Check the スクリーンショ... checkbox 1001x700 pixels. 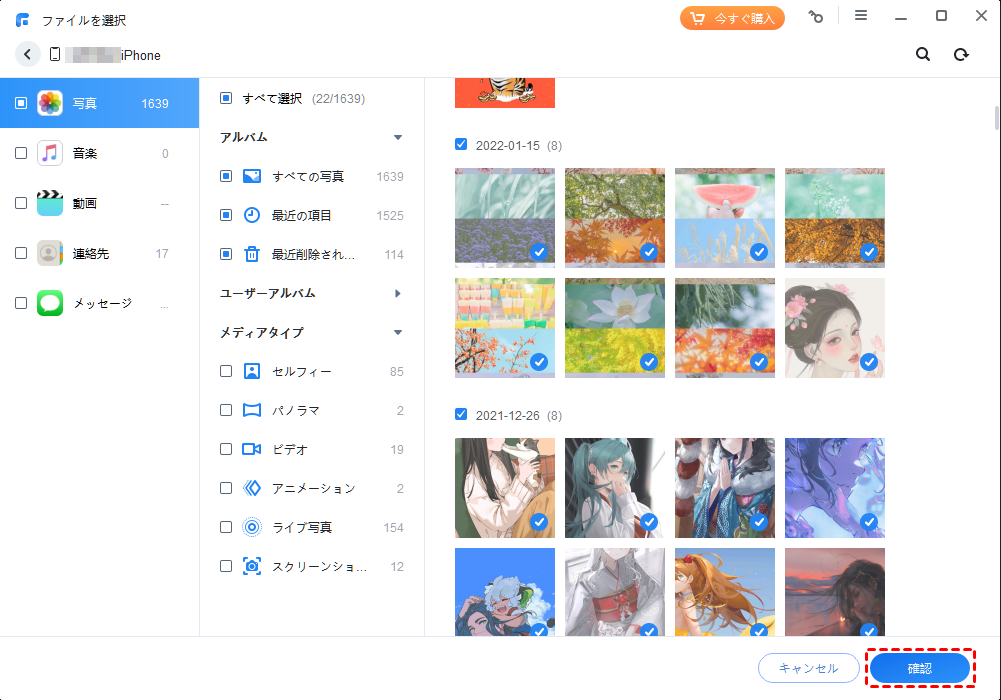(226, 566)
